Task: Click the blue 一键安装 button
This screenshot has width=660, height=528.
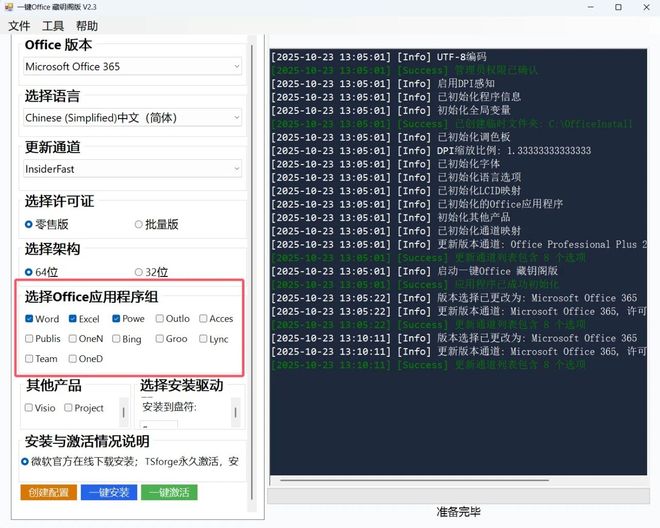Action: tap(110, 492)
